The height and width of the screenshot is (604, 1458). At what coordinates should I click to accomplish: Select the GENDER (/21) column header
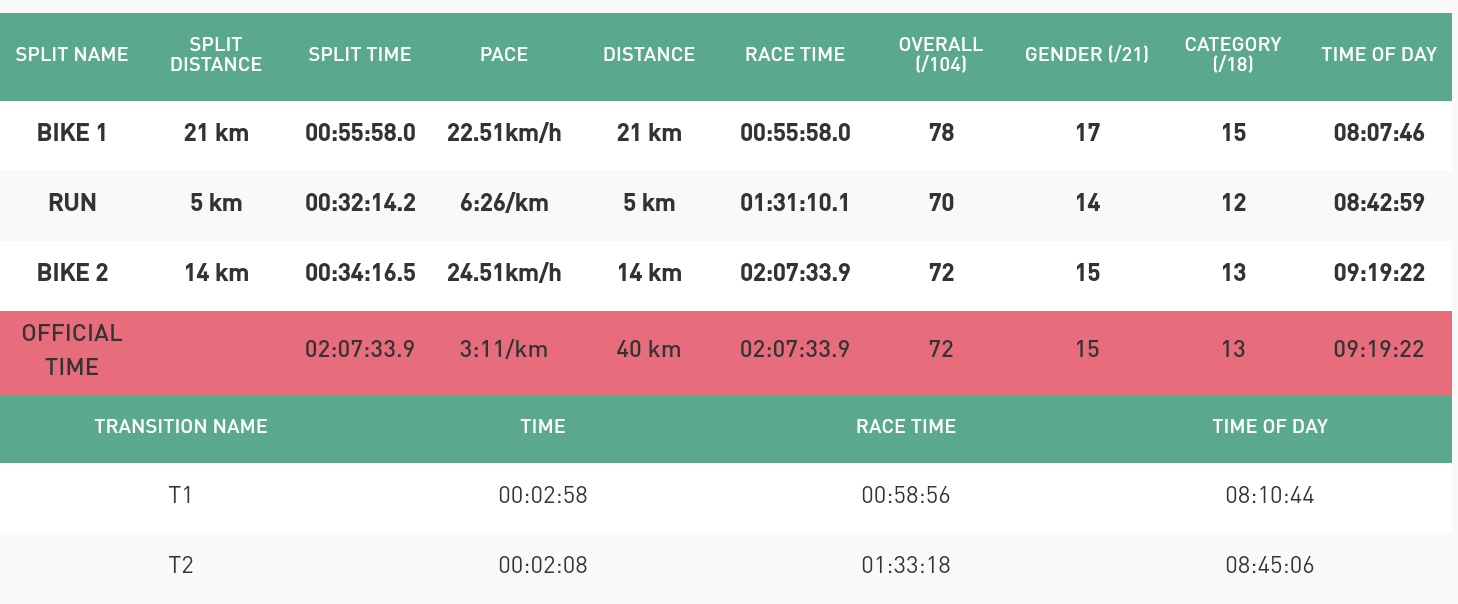coord(1087,54)
